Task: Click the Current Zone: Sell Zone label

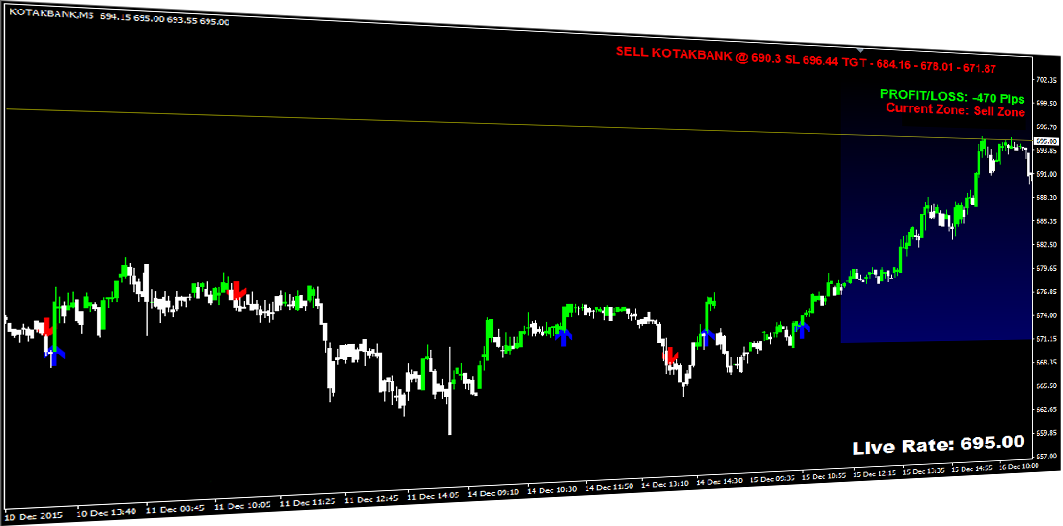Action: click(x=955, y=110)
